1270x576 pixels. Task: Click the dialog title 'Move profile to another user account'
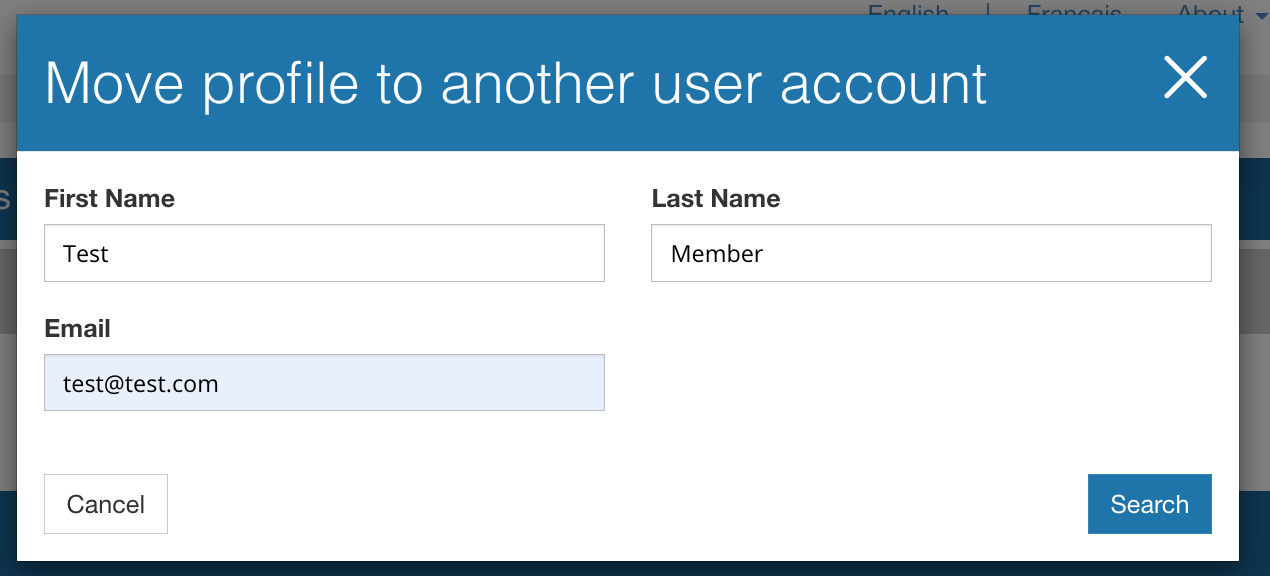515,83
